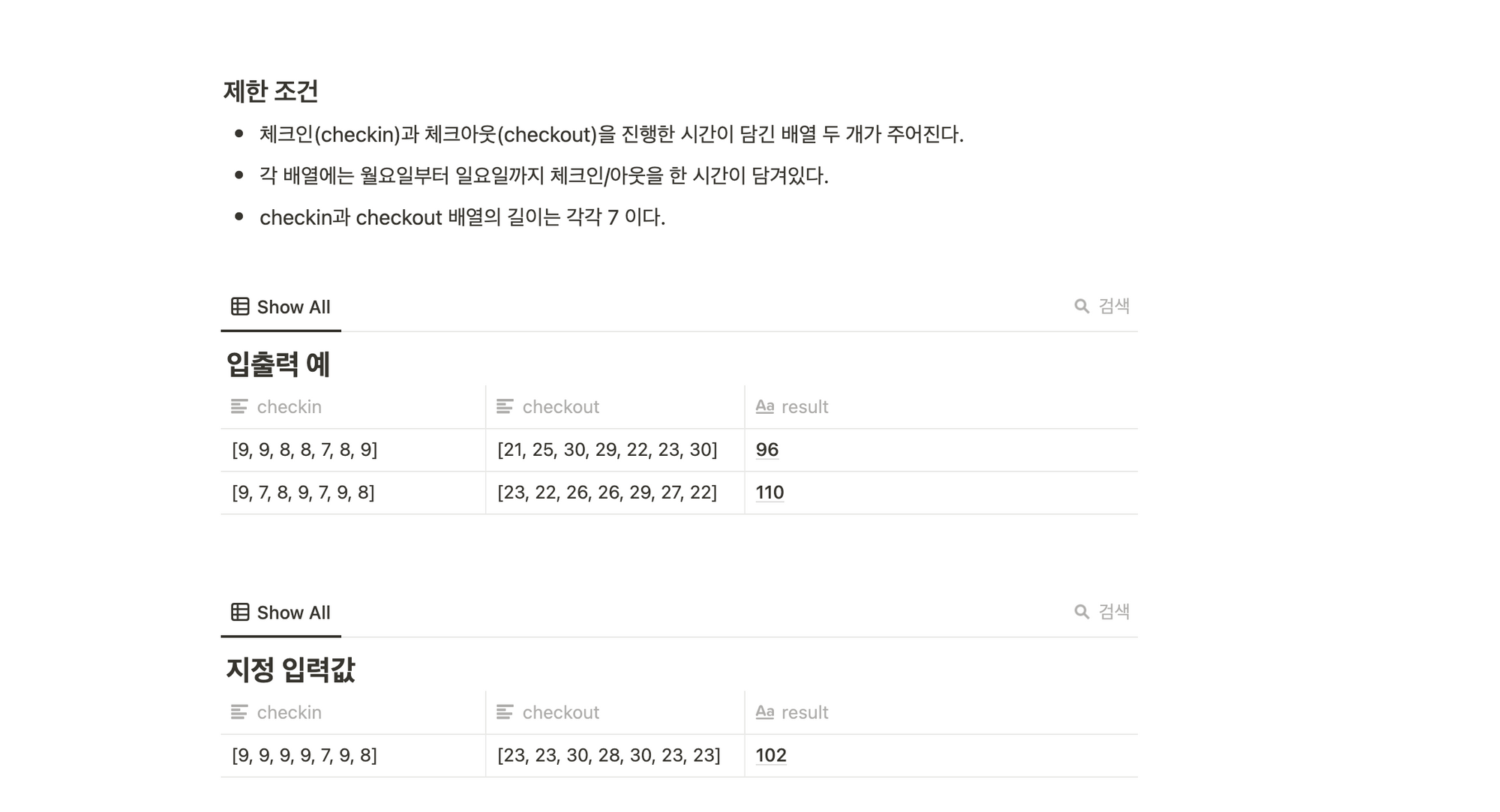
Task: Click the 검색 search field of first table
Action: tap(1102, 306)
